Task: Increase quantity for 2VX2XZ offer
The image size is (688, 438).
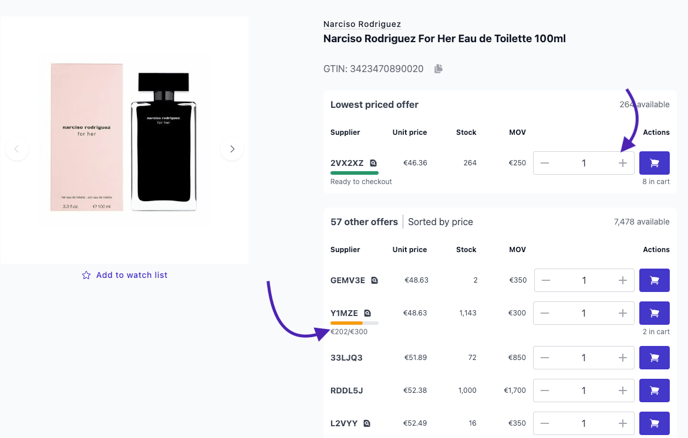Action: [x=623, y=163]
